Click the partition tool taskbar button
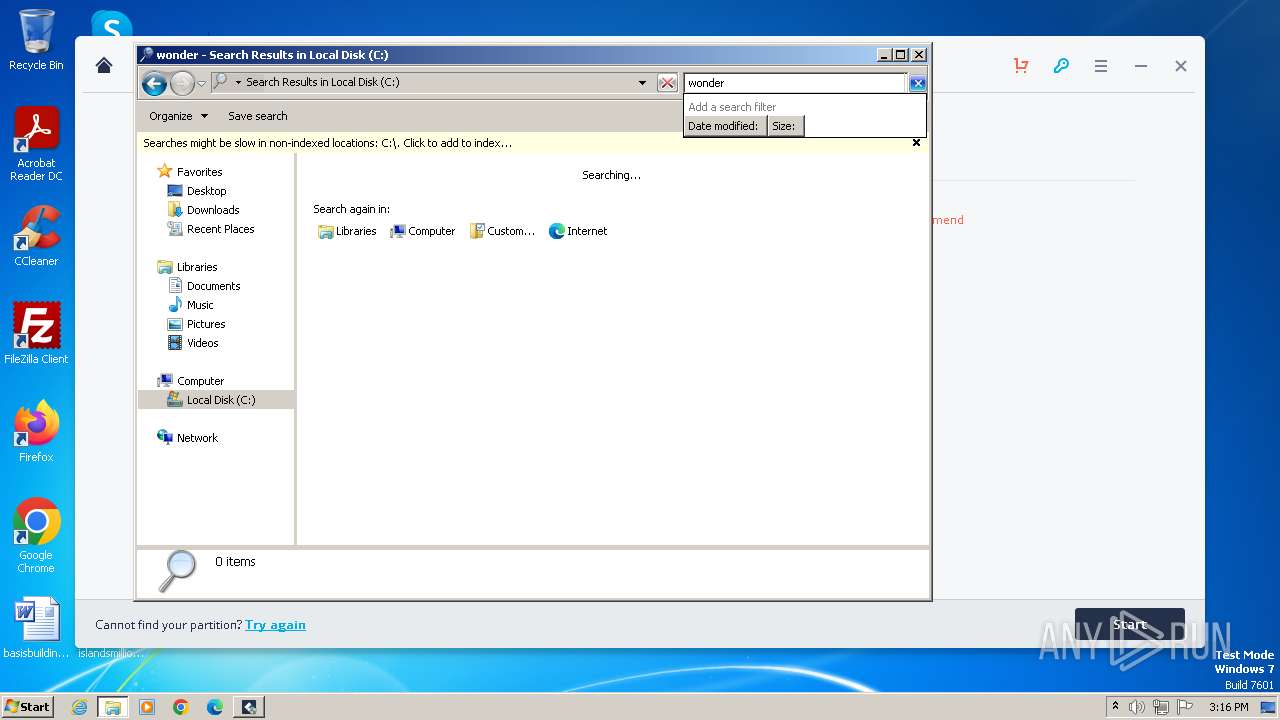This screenshot has width=1280, height=720. pos(249,707)
